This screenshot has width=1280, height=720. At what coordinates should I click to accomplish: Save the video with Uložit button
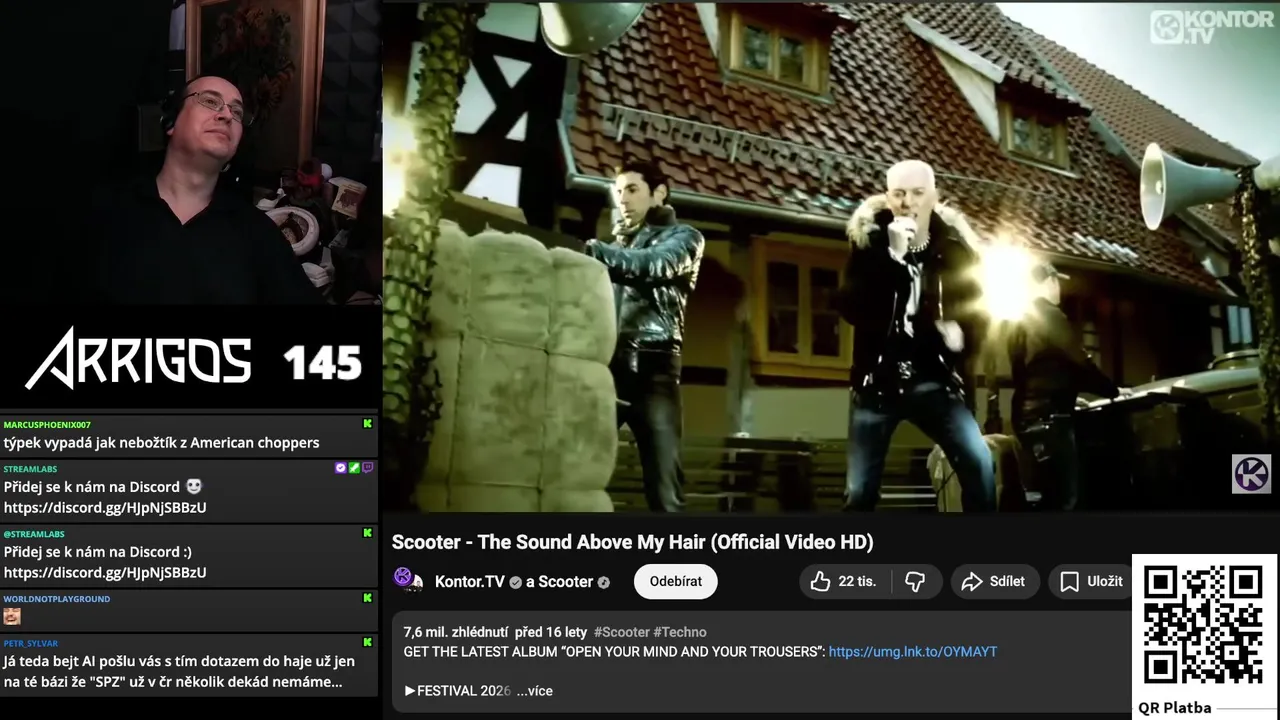1091,581
